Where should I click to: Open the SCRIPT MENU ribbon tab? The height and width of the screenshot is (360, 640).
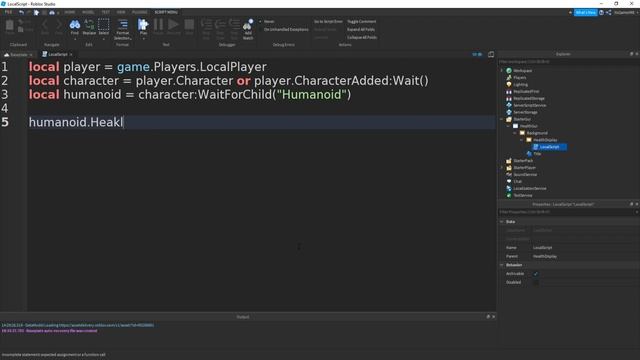coord(166,12)
